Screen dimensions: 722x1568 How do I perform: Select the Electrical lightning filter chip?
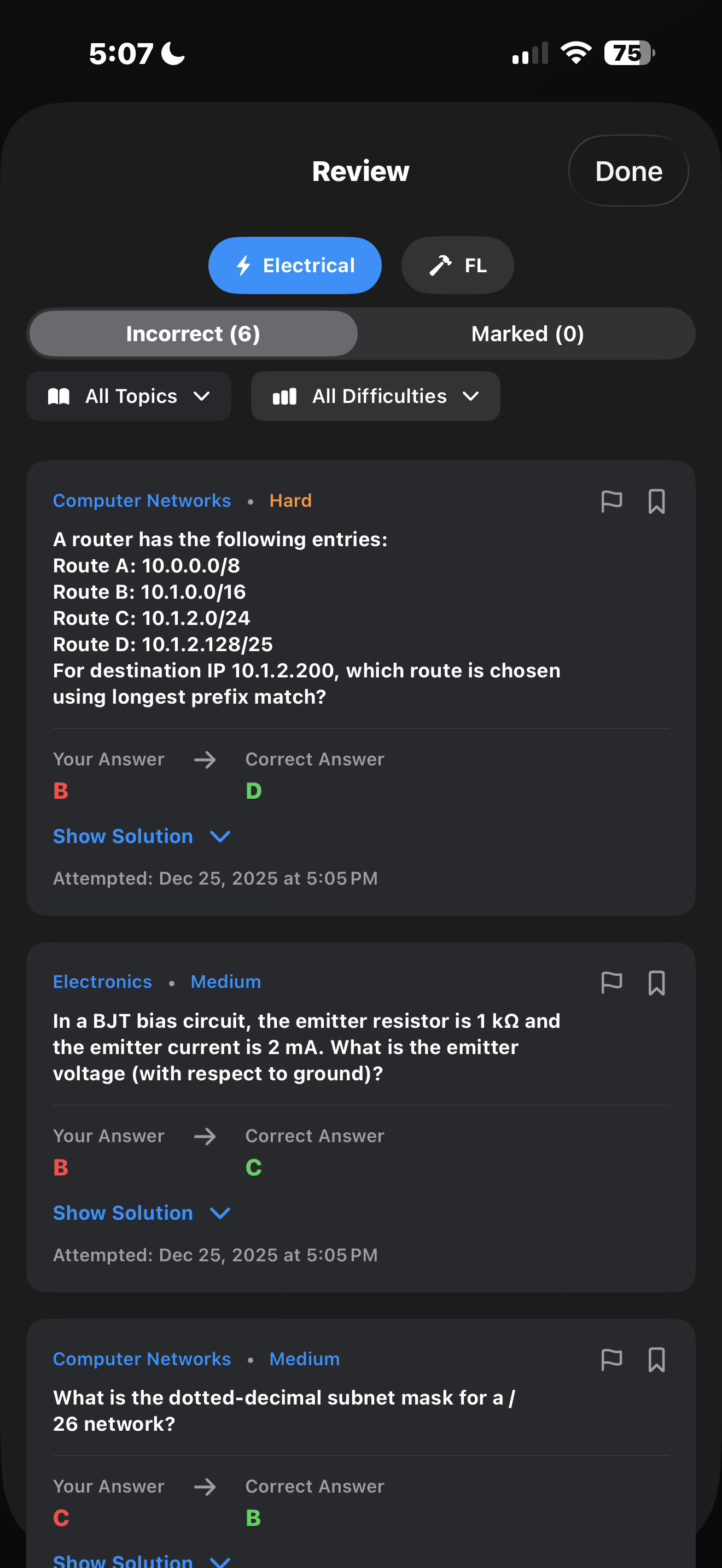click(x=295, y=265)
